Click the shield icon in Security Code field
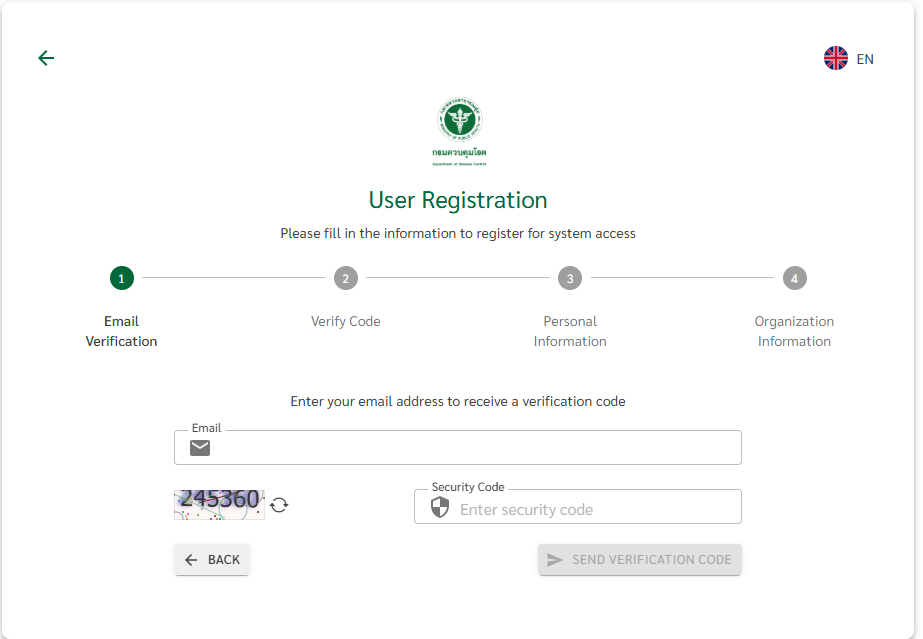The width and height of the screenshot is (923, 639). pos(440,508)
